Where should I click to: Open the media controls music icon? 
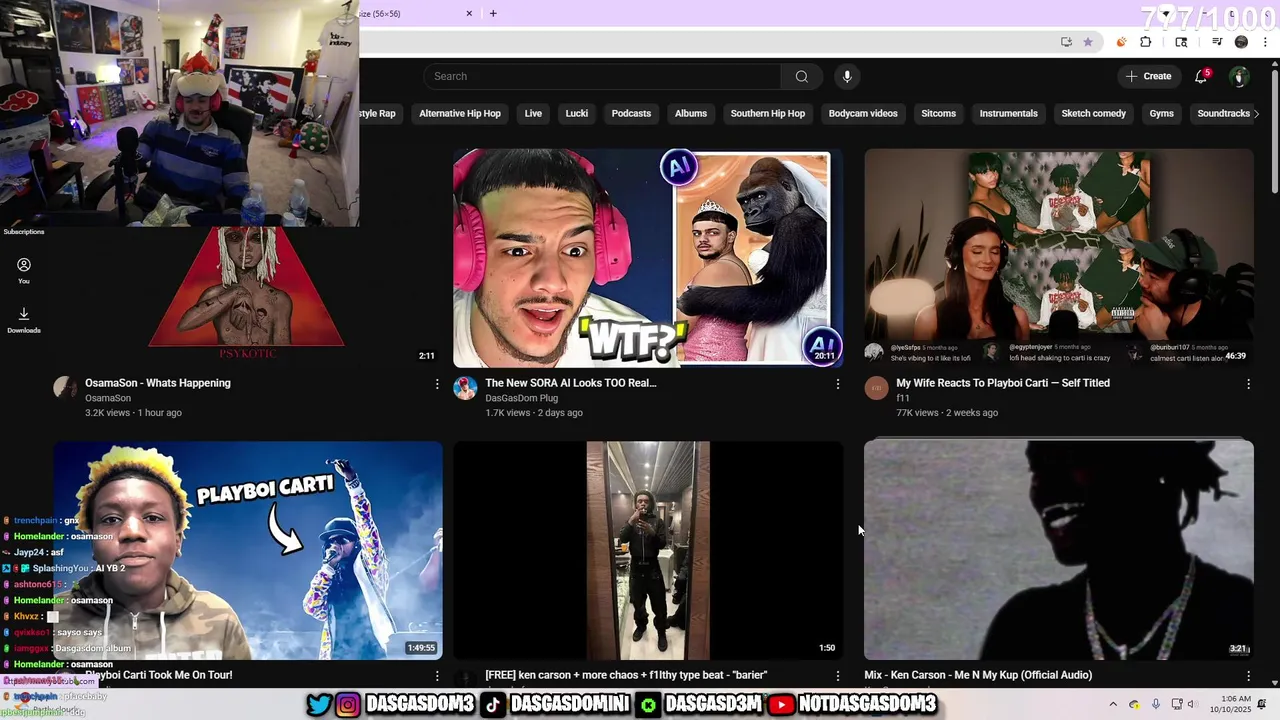[1217, 42]
